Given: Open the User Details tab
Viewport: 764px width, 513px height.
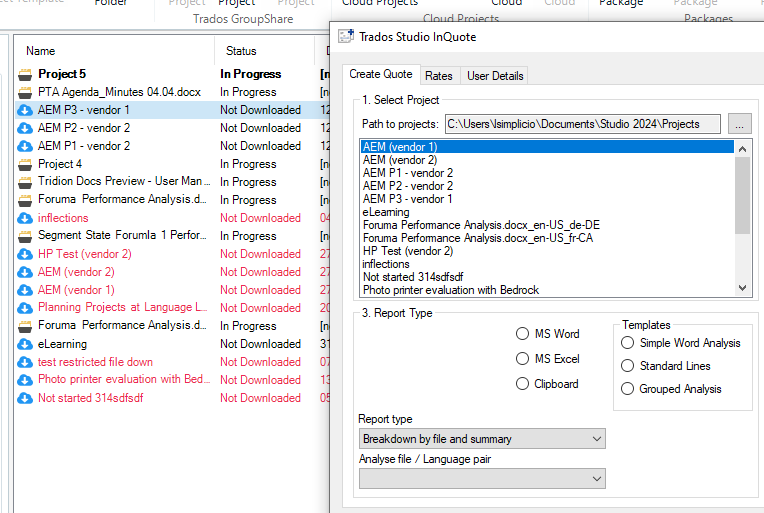Looking at the screenshot, I should click(x=495, y=76).
